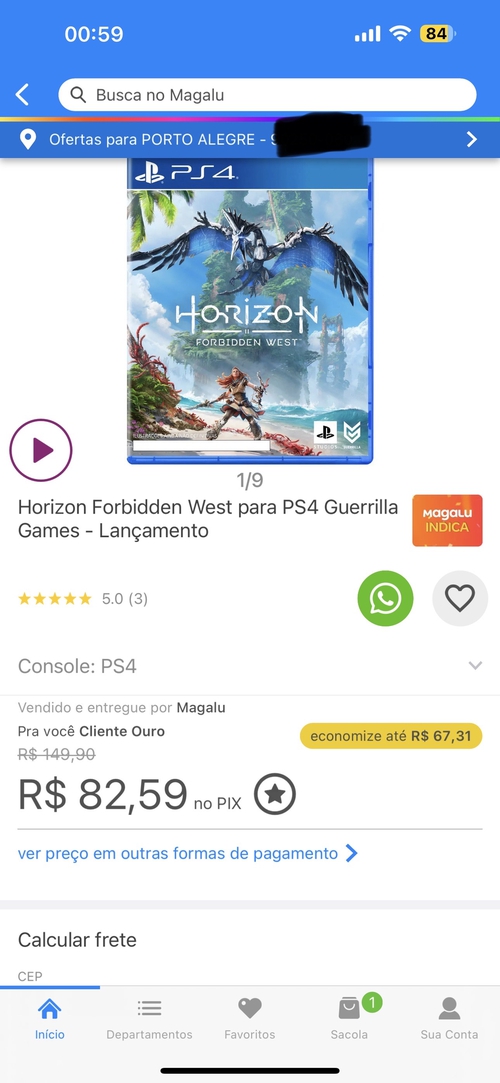This screenshot has width=500, height=1083.
Task: View price in other payment methods
Action: click(188, 853)
